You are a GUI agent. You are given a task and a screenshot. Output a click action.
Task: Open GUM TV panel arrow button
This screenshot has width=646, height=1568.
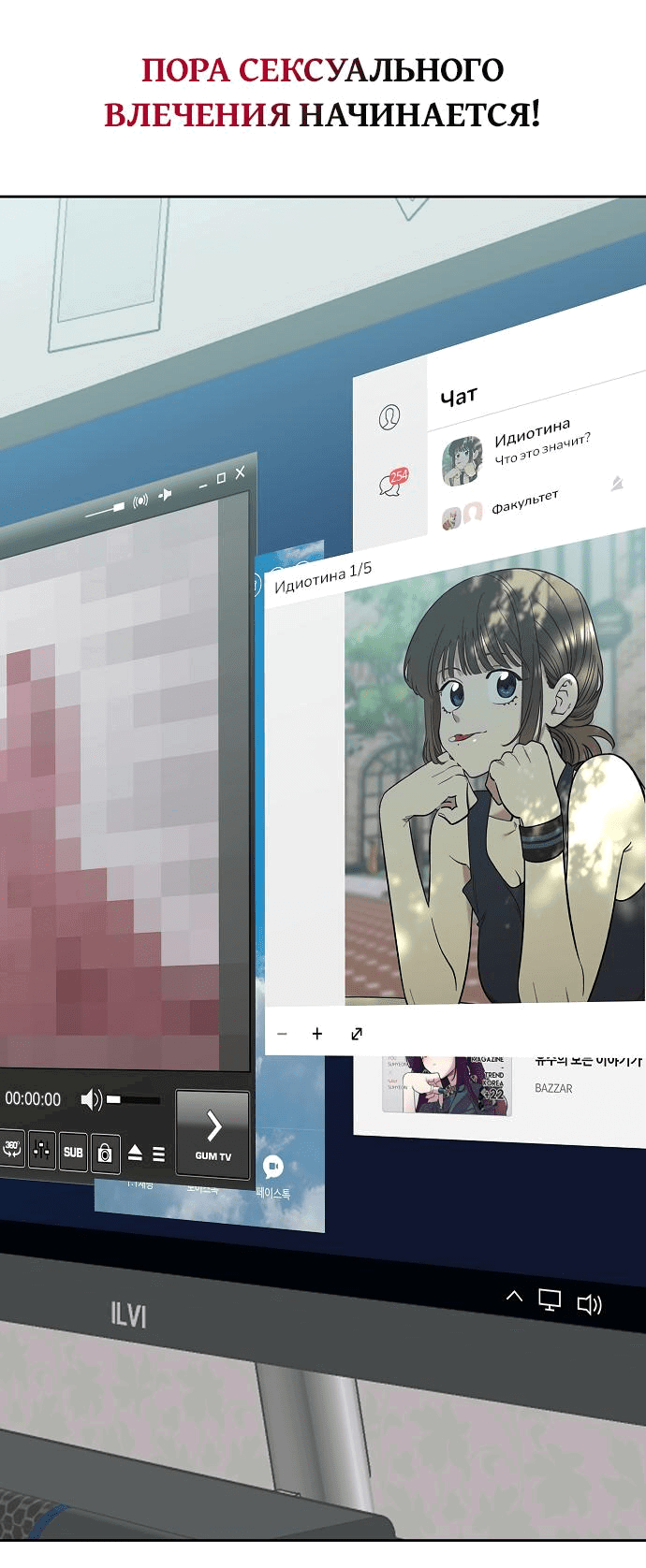[x=213, y=1134]
